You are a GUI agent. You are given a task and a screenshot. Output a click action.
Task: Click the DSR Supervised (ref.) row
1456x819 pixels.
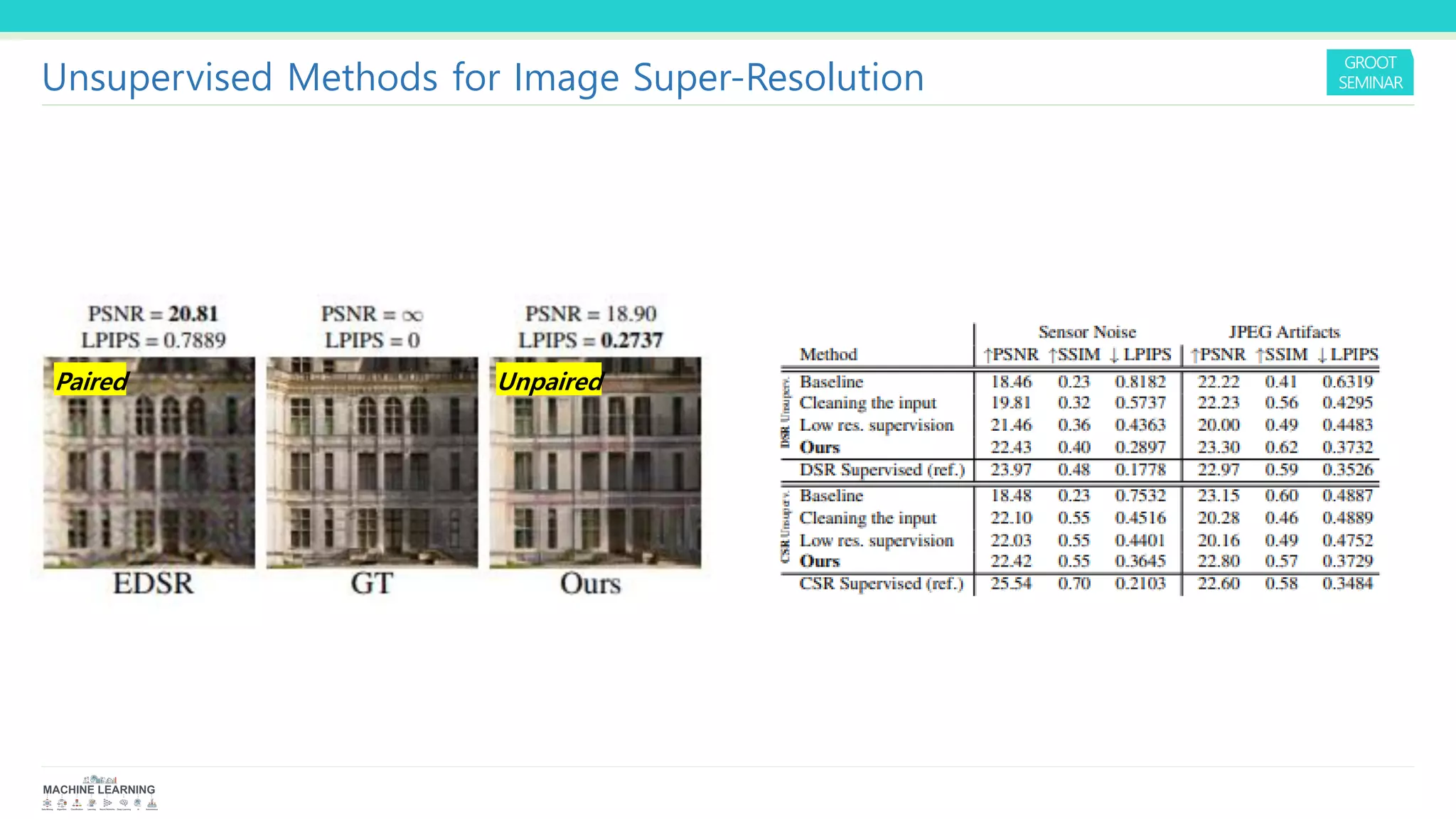[882, 470]
